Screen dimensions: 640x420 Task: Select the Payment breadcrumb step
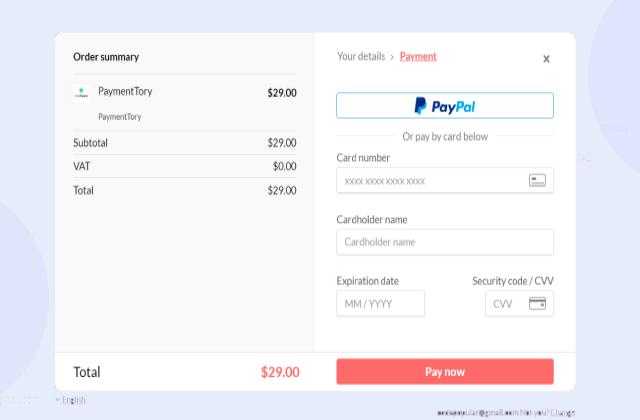418,57
